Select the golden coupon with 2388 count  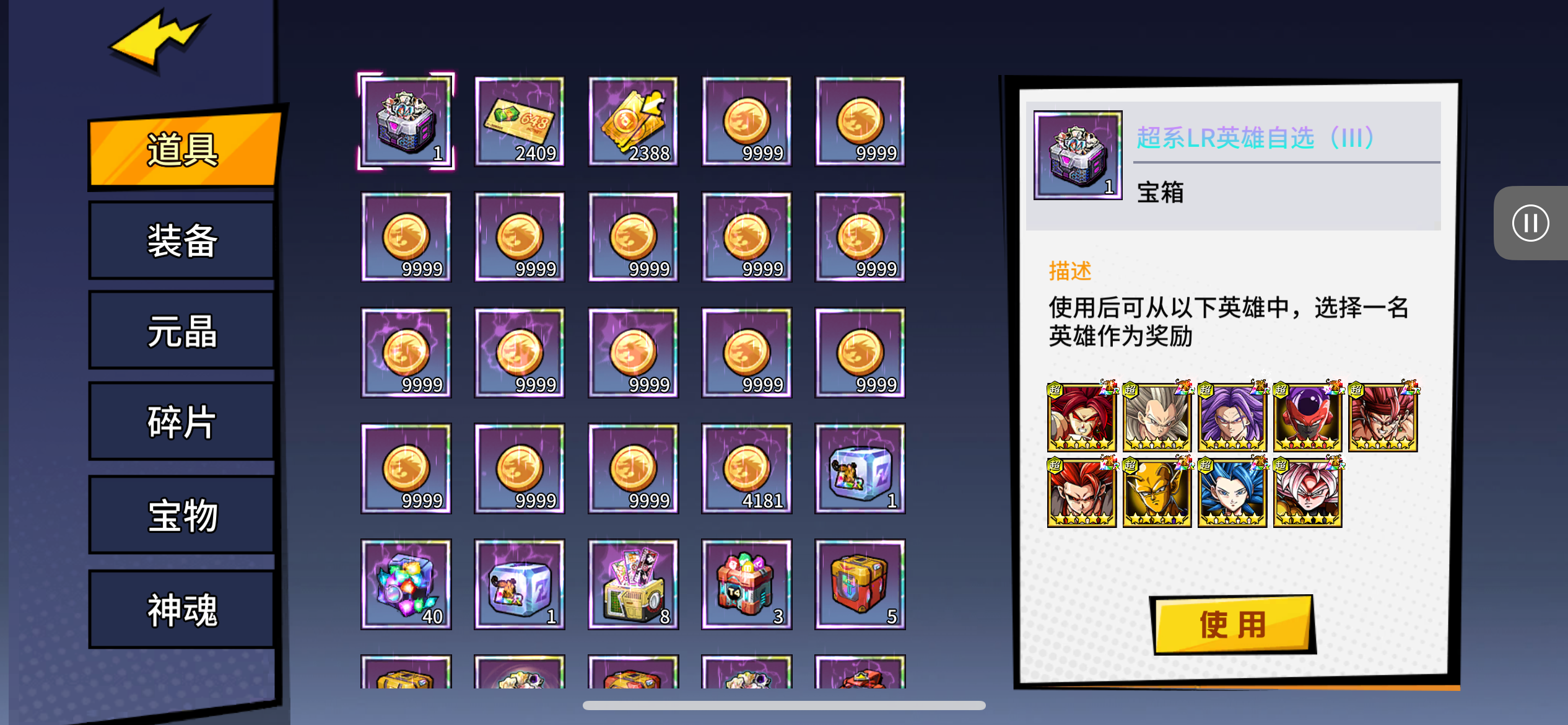click(633, 121)
